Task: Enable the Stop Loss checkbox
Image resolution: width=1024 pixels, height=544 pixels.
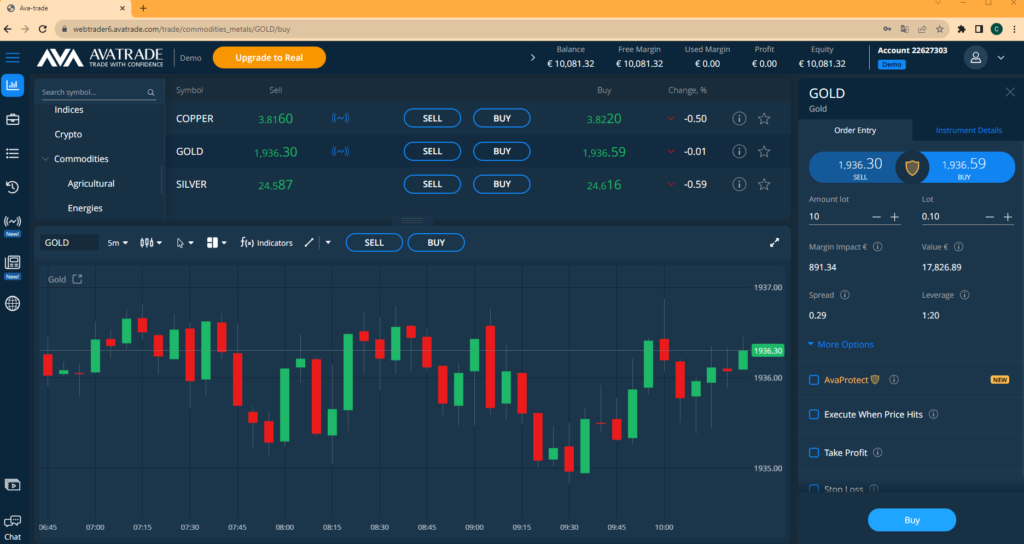Action: [814, 488]
